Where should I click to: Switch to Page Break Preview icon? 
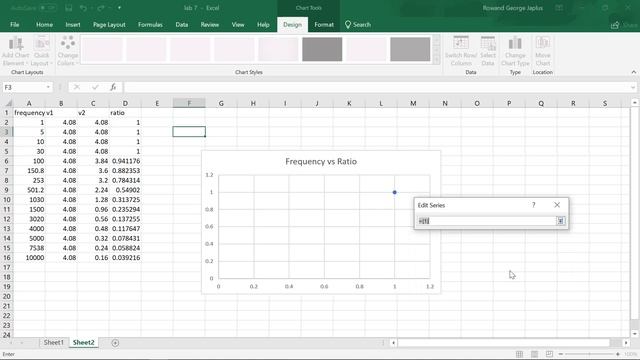(549, 354)
